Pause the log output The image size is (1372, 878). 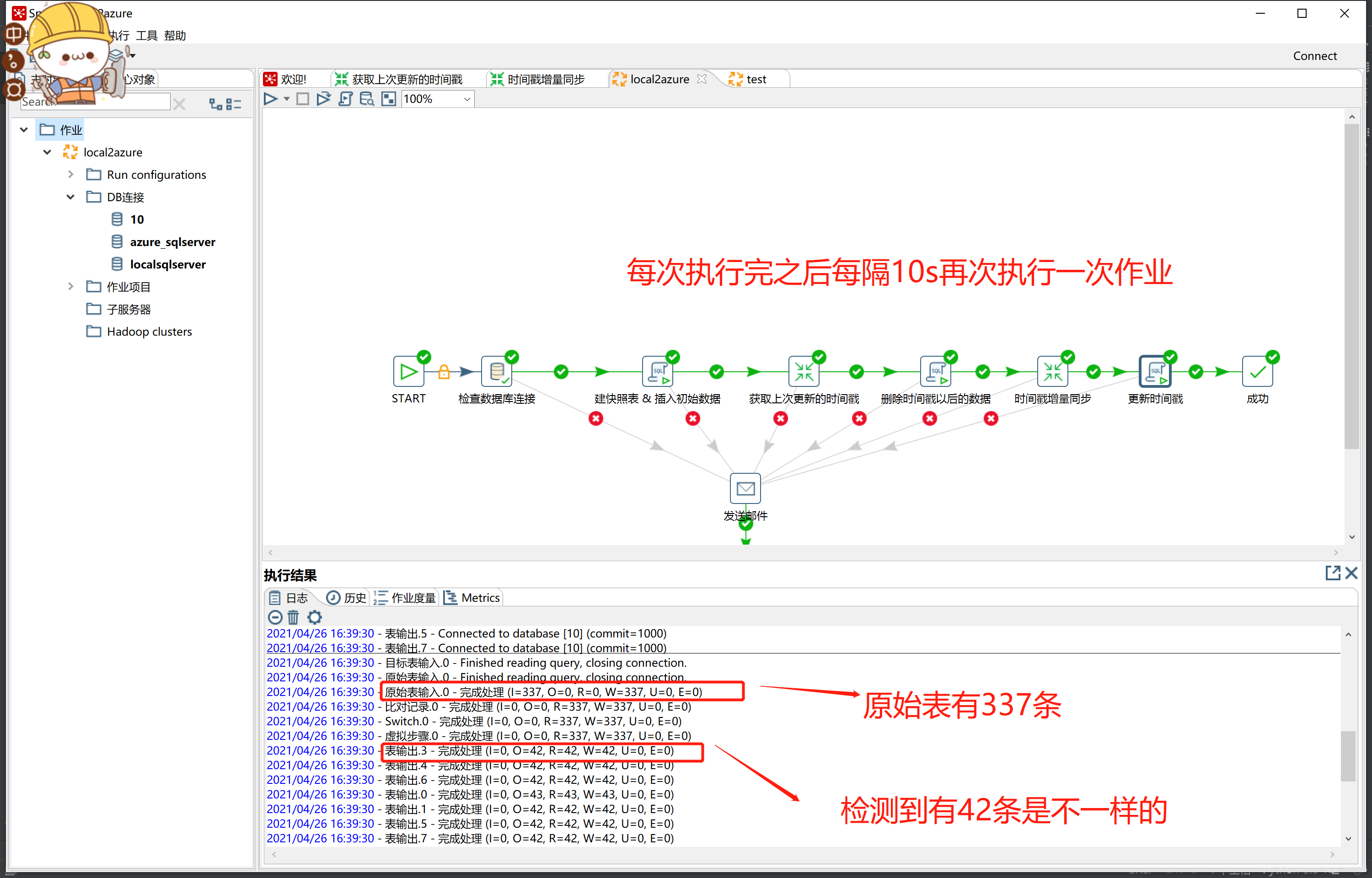(275, 617)
